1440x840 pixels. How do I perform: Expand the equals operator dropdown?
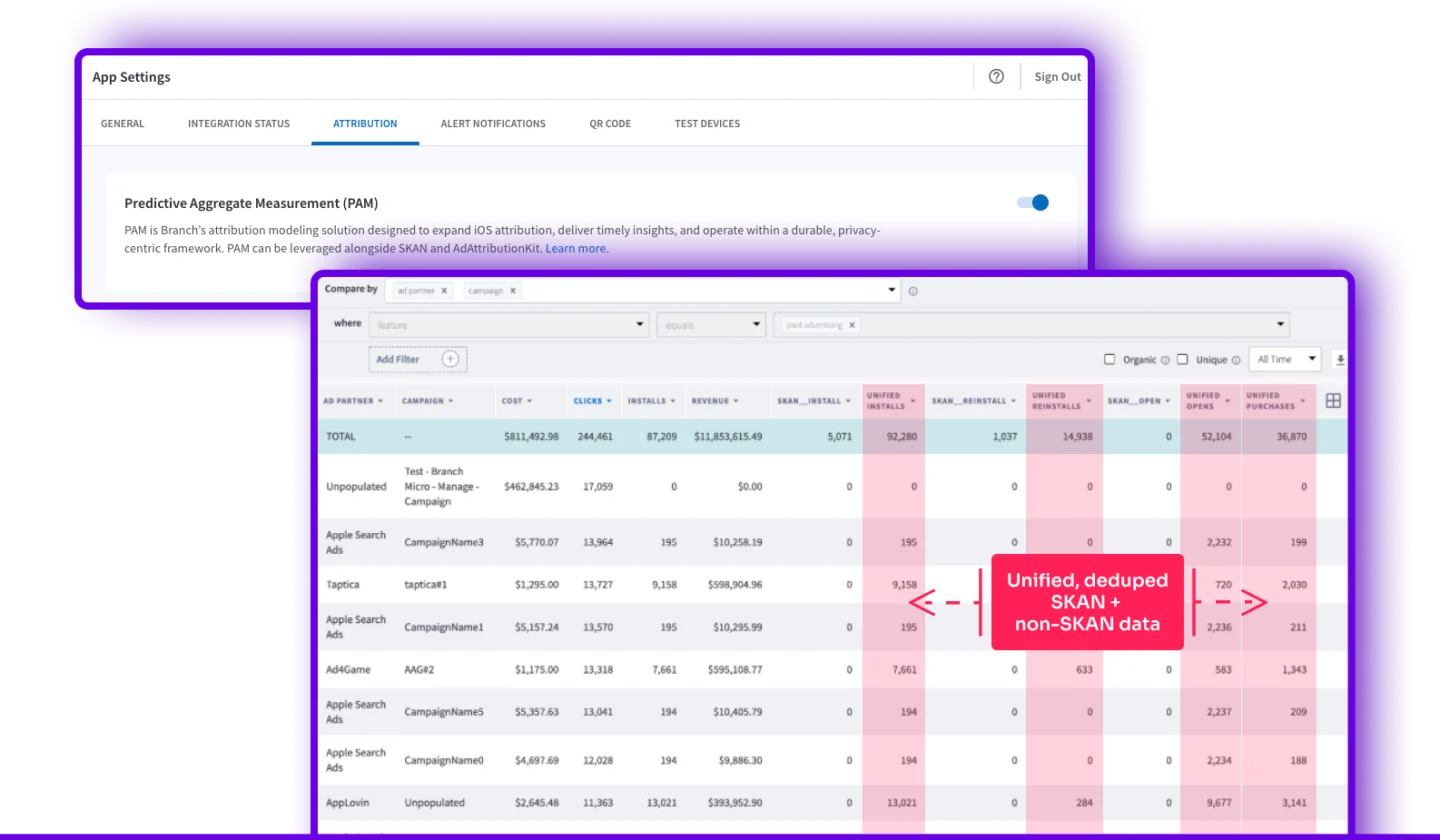711,325
